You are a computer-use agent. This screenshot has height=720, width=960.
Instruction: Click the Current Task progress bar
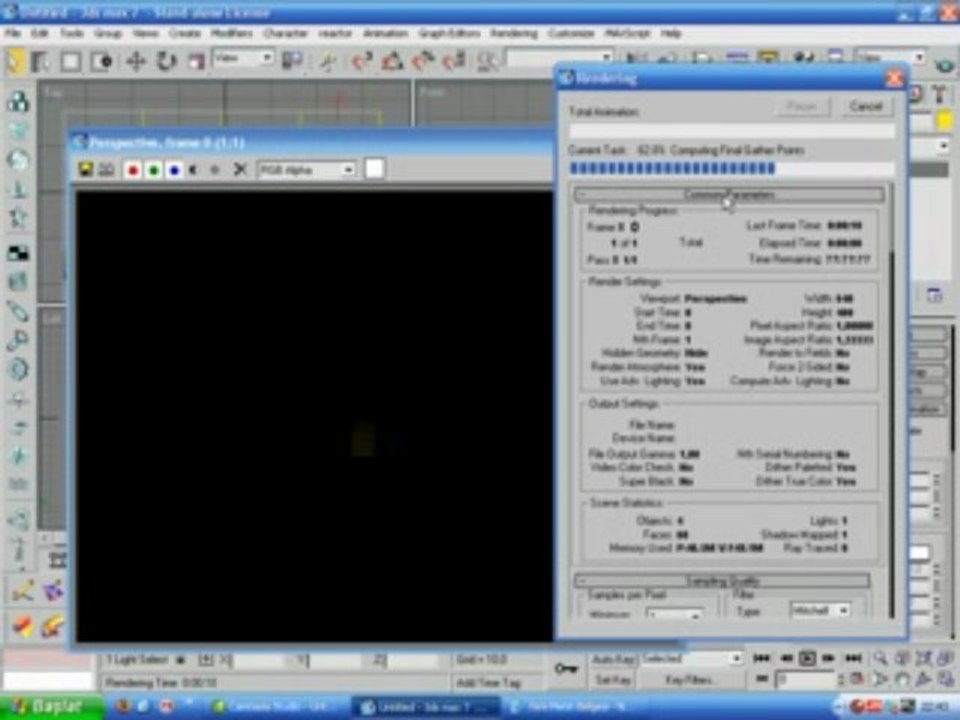coord(732,168)
